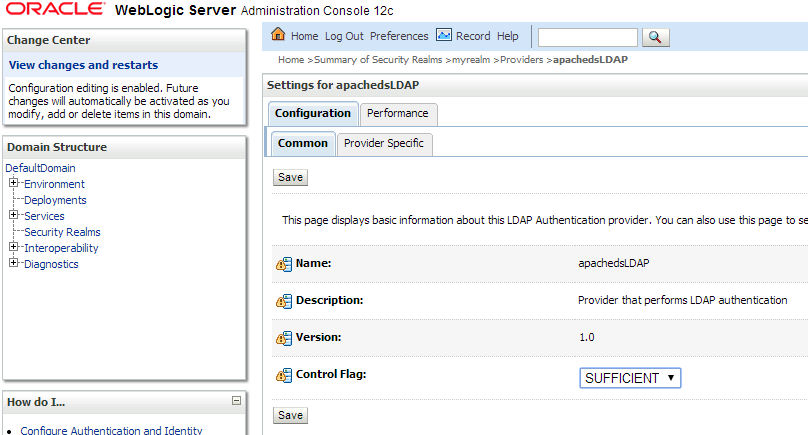Click the Oracle logo
Image resolution: width=808 pixels, height=435 pixels.
point(55,9)
